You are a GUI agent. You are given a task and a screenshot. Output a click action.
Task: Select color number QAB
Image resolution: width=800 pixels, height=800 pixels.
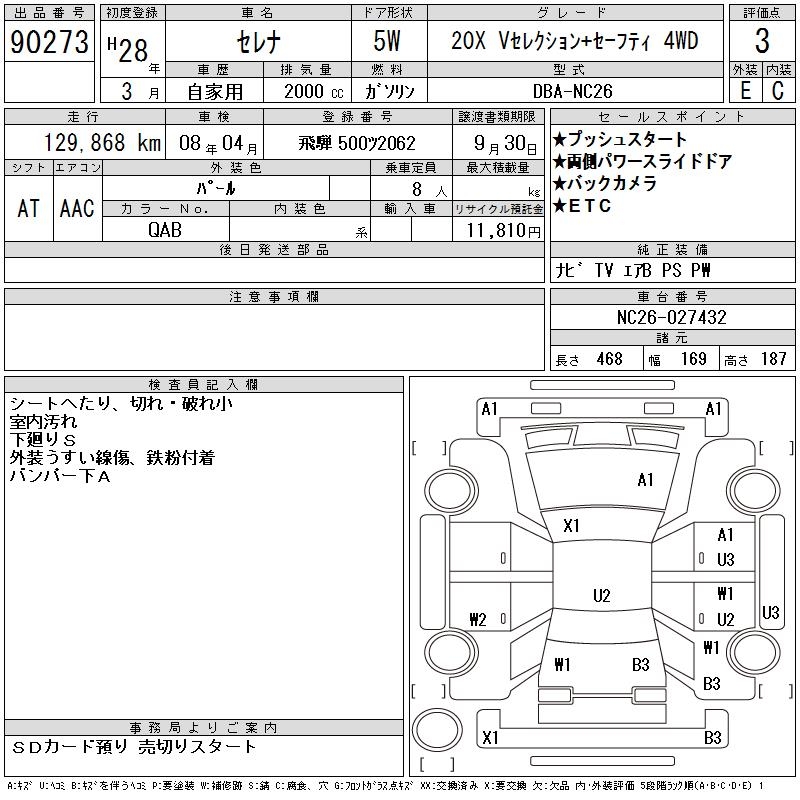pyautogui.click(x=165, y=230)
